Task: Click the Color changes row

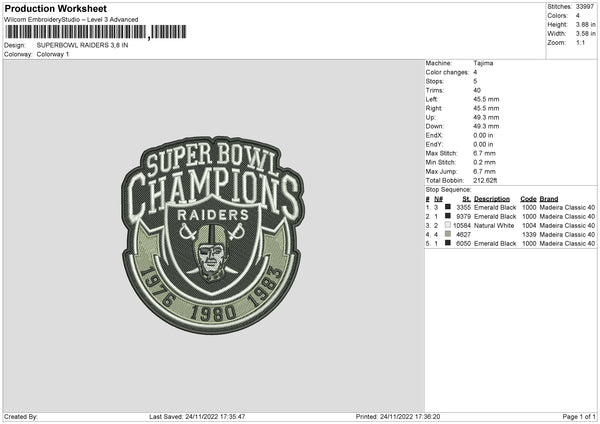Action: click(452, 72)
